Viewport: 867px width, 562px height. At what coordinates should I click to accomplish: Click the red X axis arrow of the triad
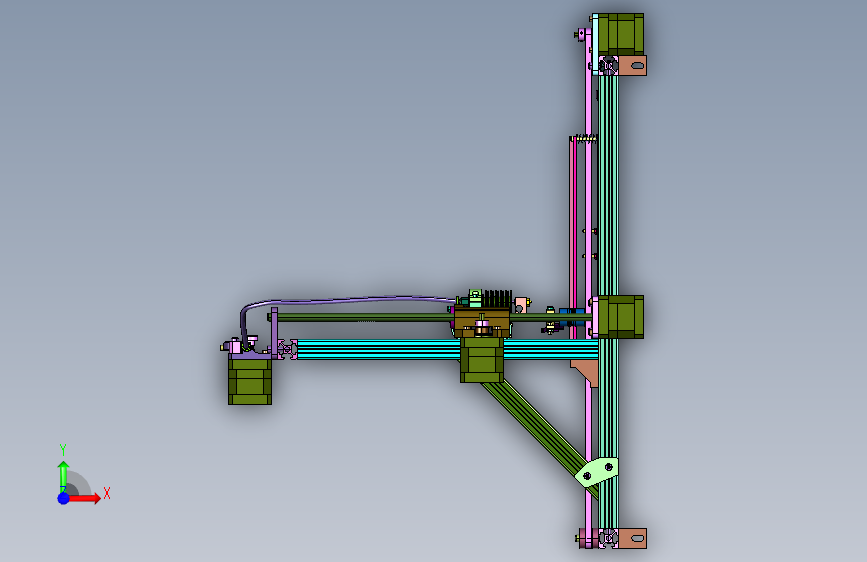[84, 498]
